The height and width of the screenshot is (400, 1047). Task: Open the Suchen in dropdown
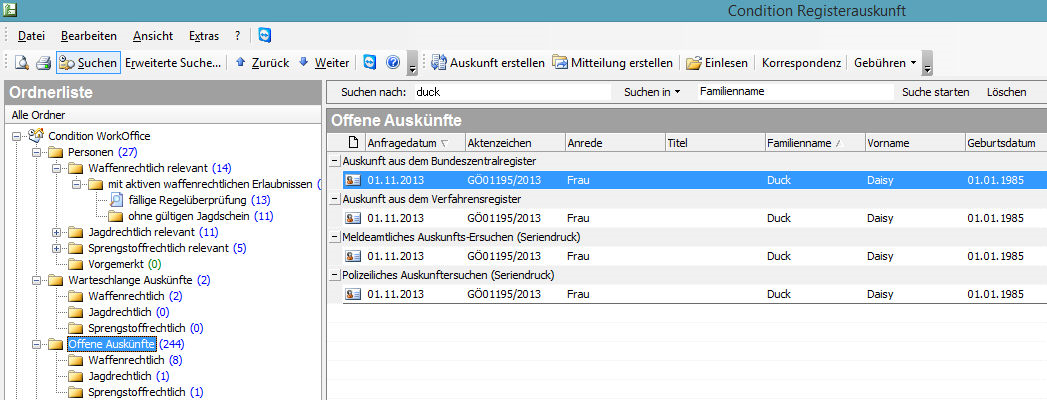point(650,92)
